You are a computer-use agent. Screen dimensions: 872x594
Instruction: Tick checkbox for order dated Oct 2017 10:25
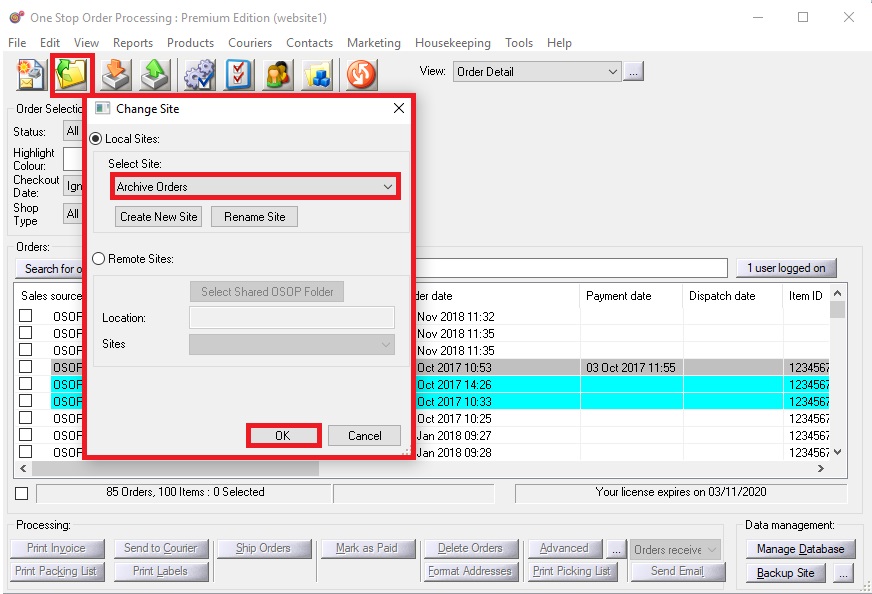pyautogui.click(x=26, y=418)
